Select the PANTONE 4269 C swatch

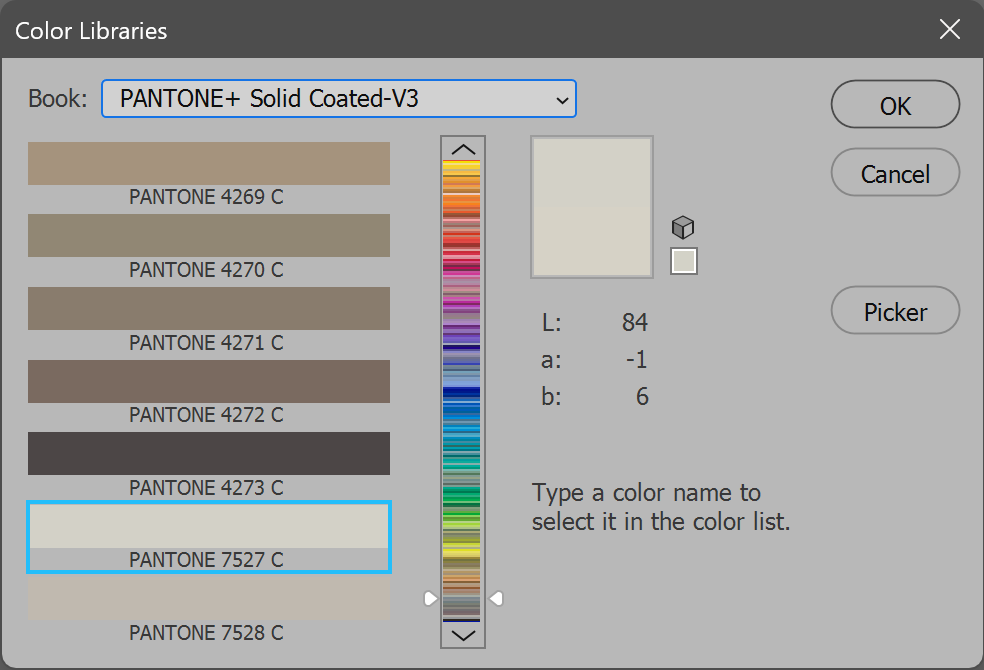208,164
